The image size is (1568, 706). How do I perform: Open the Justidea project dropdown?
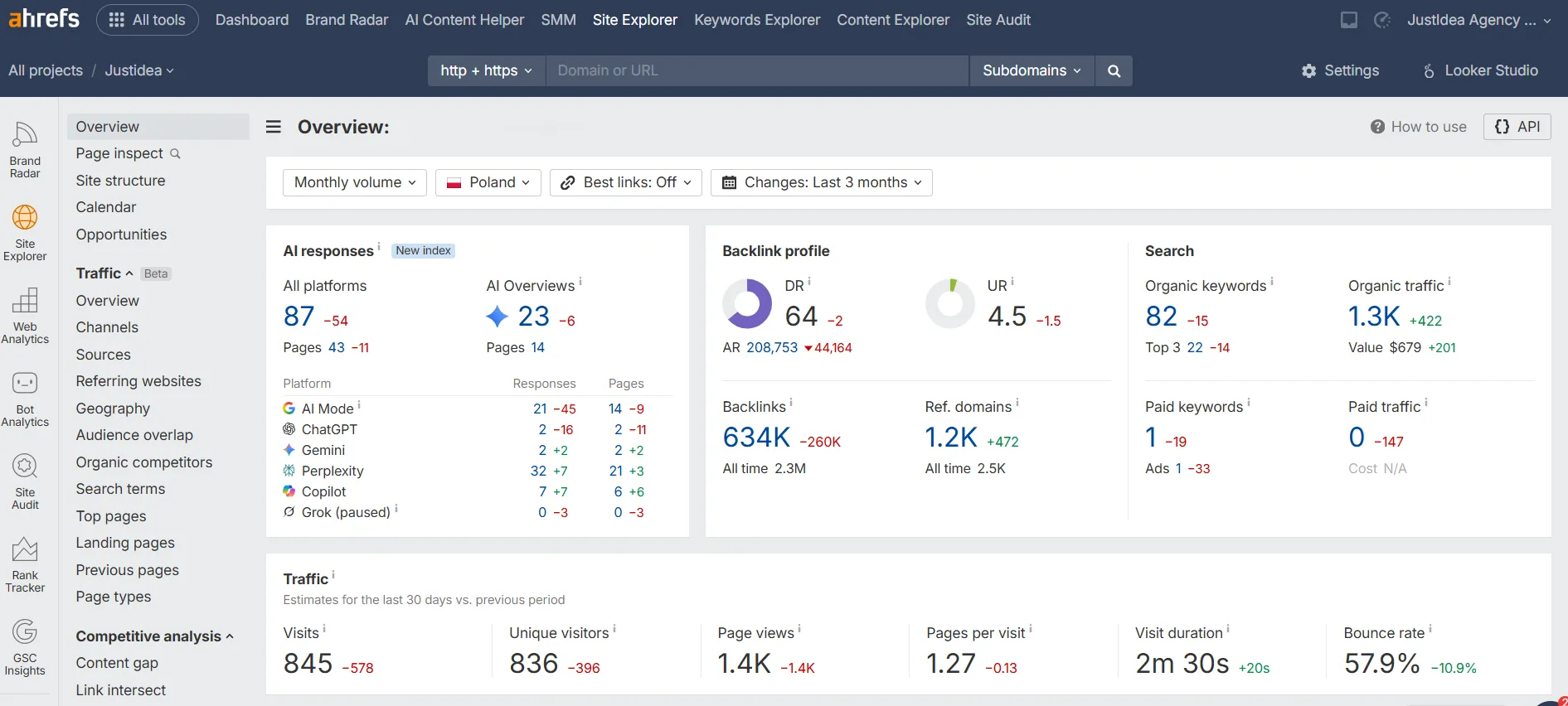[139, 70]
